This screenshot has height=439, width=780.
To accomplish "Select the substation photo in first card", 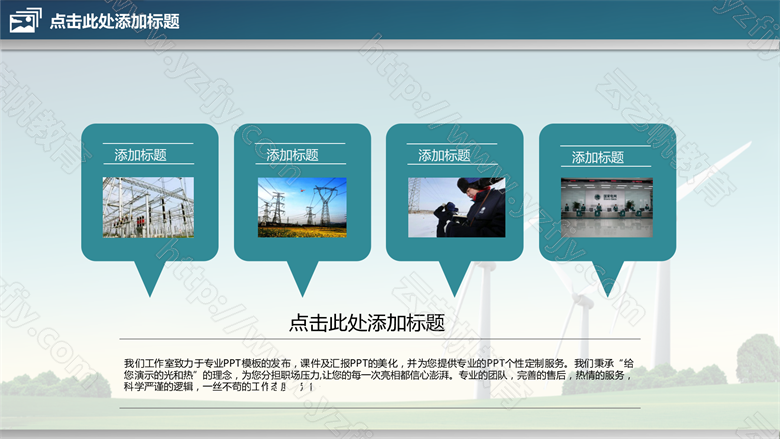I will (148, 207).
